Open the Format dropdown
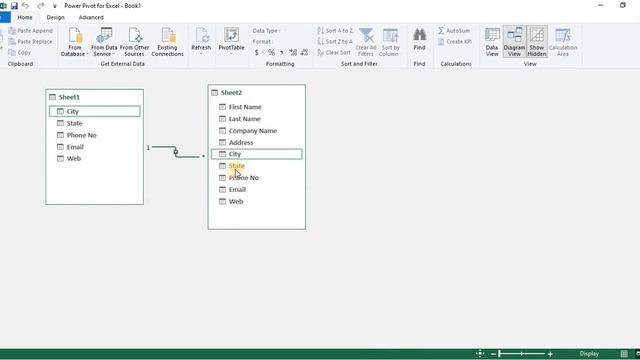 pos(263,41)
